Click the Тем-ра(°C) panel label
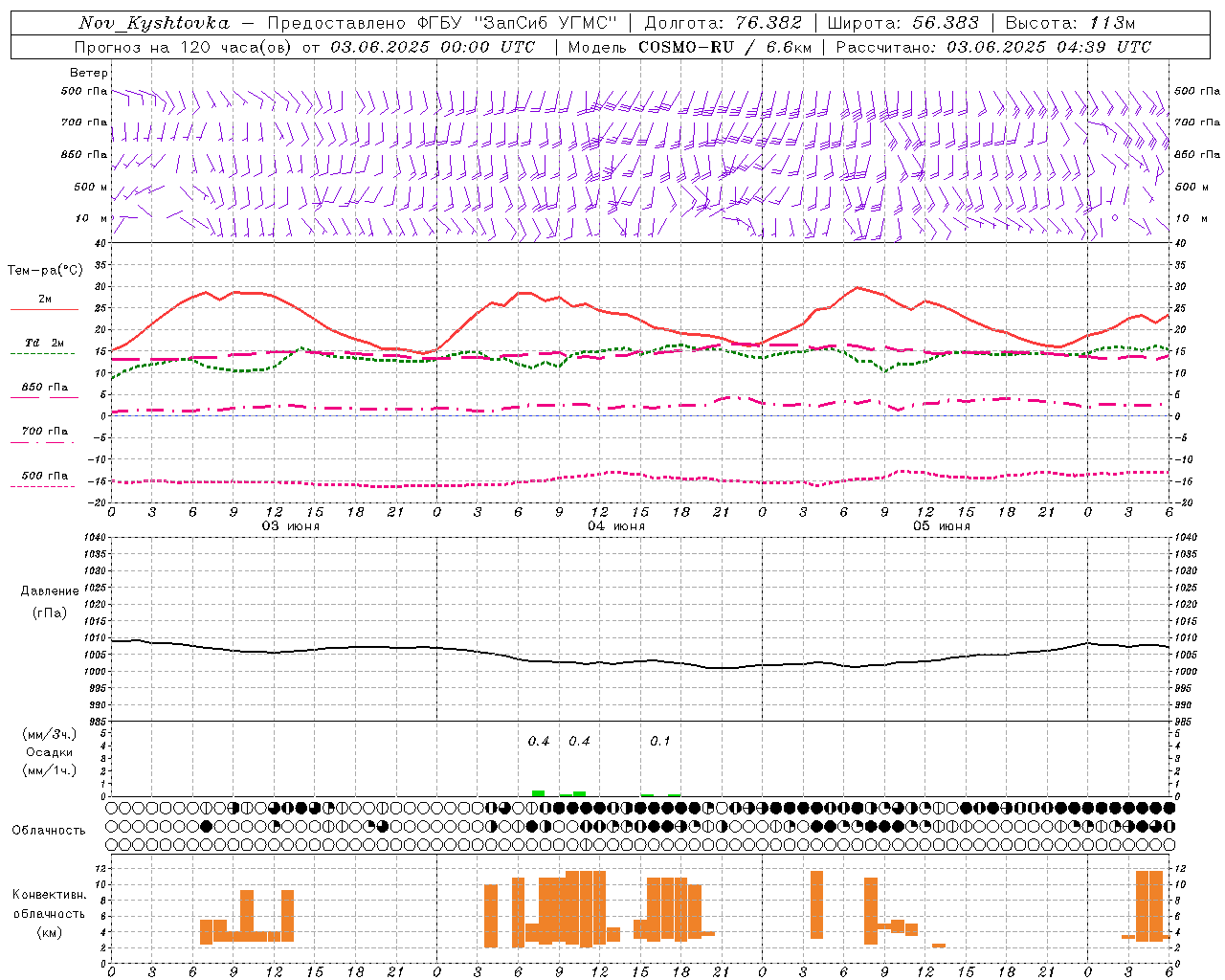The width and height of the screenshot is (1225, 980). point(45,271)
